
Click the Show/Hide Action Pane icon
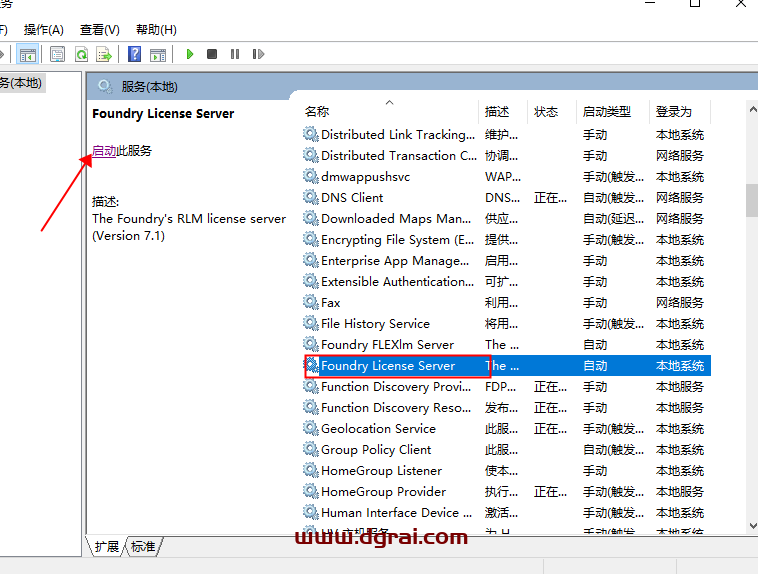tap(158, 55)
